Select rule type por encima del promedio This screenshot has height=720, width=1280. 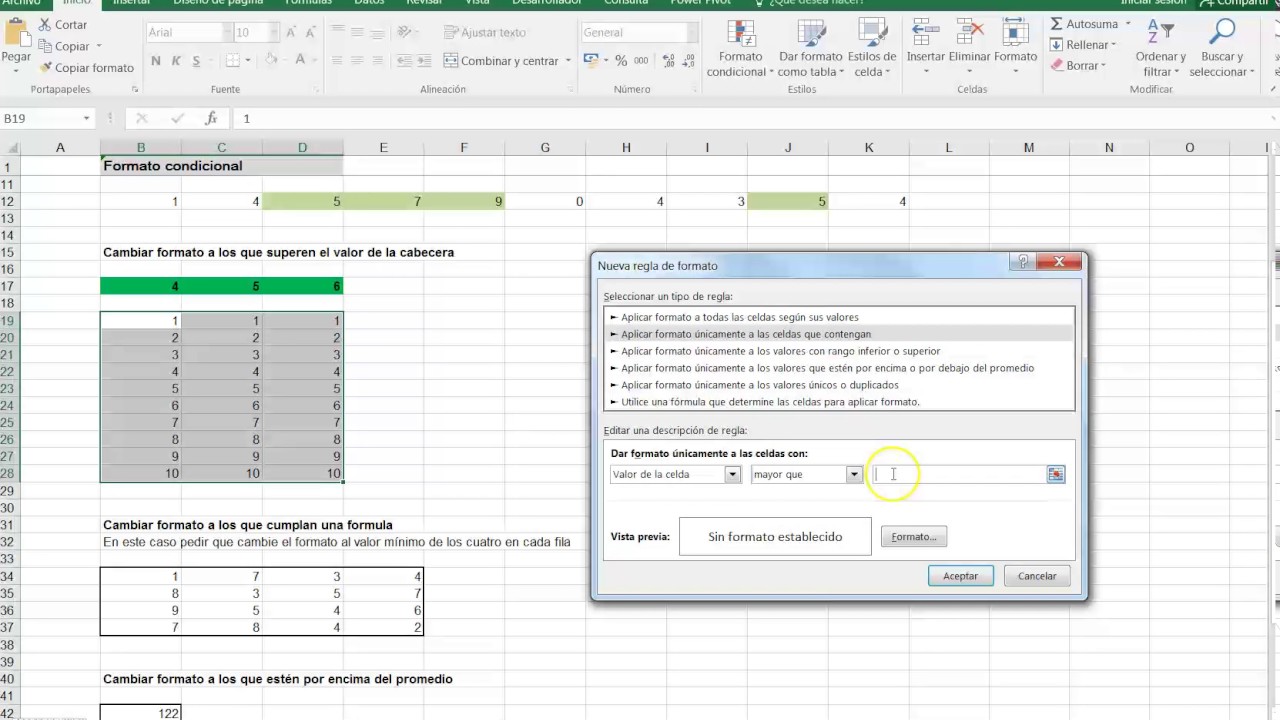[839, 368]
